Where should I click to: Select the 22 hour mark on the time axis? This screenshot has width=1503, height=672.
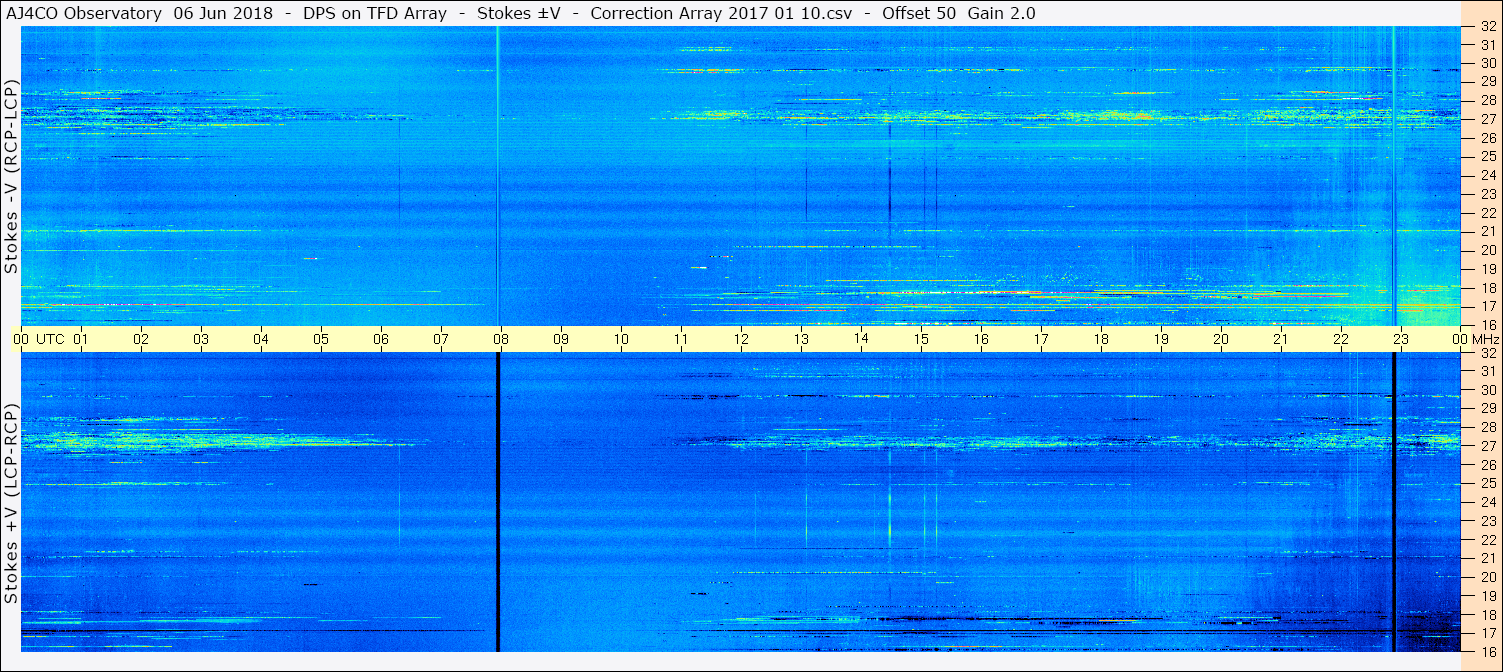coord(1341,339)
